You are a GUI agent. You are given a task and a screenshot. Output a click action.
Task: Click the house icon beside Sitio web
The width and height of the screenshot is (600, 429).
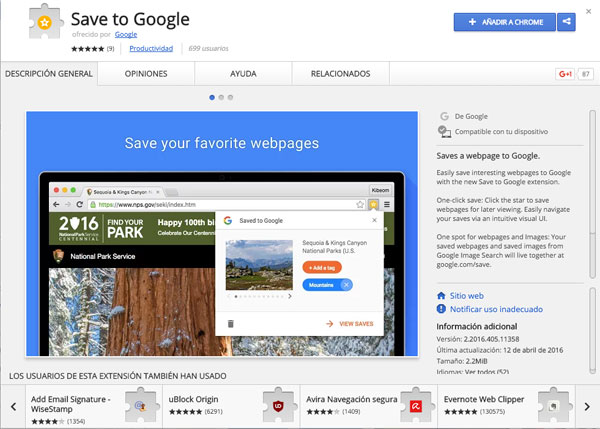(x=442, y=296)
